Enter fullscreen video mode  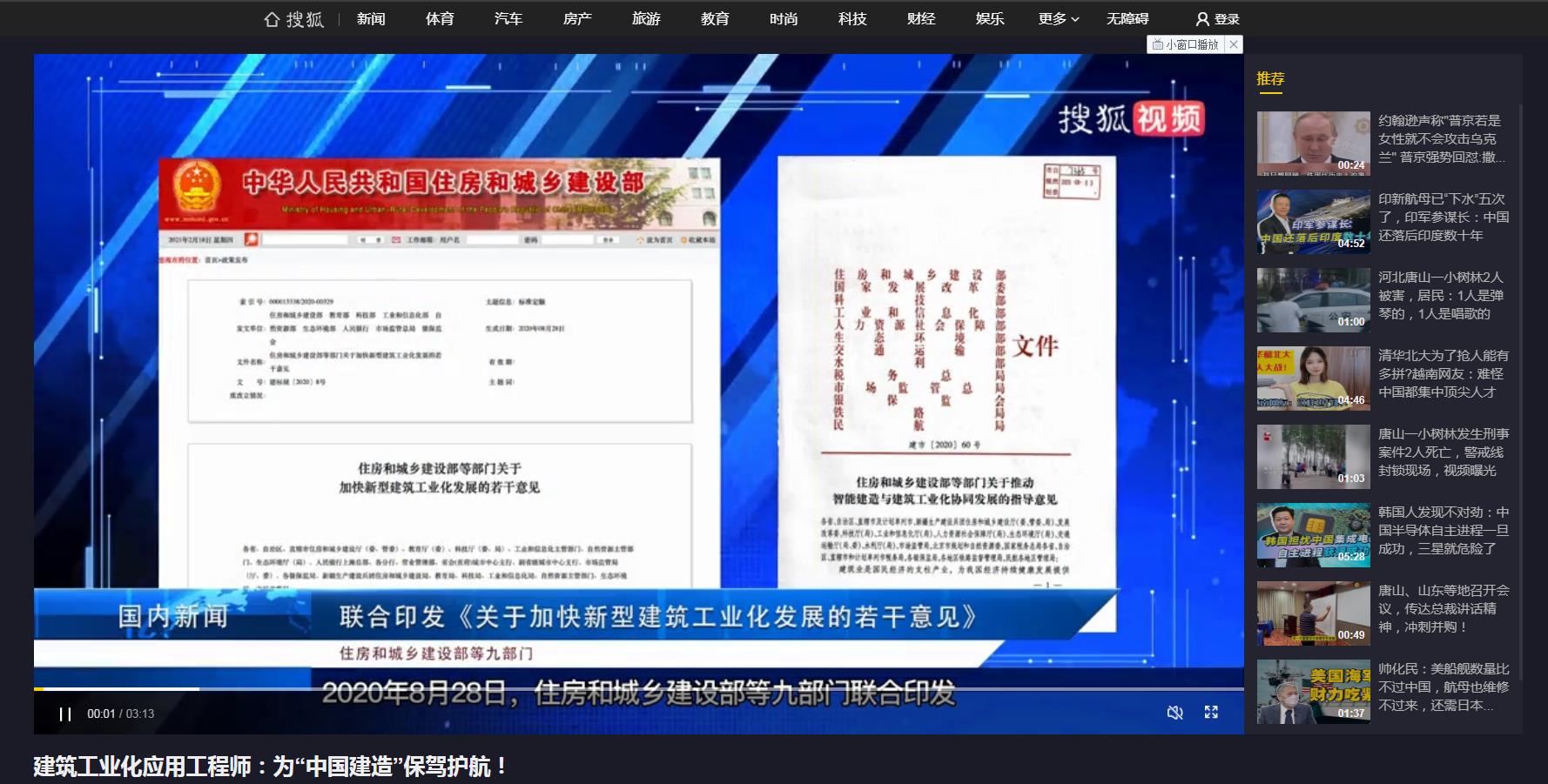pos(1211,713)
